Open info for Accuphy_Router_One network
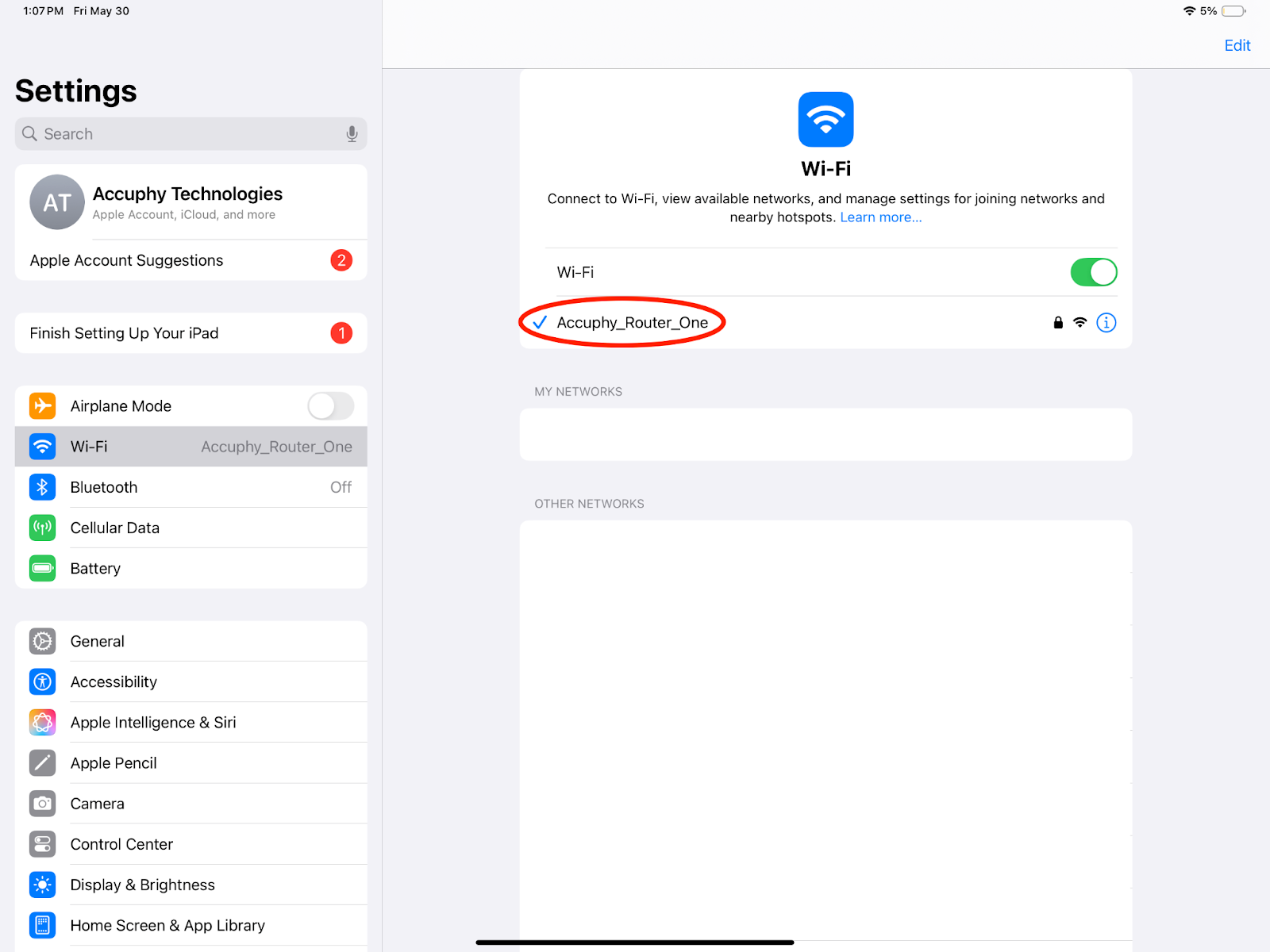This screenshot has height=952, width=1270. (1106, 323)
